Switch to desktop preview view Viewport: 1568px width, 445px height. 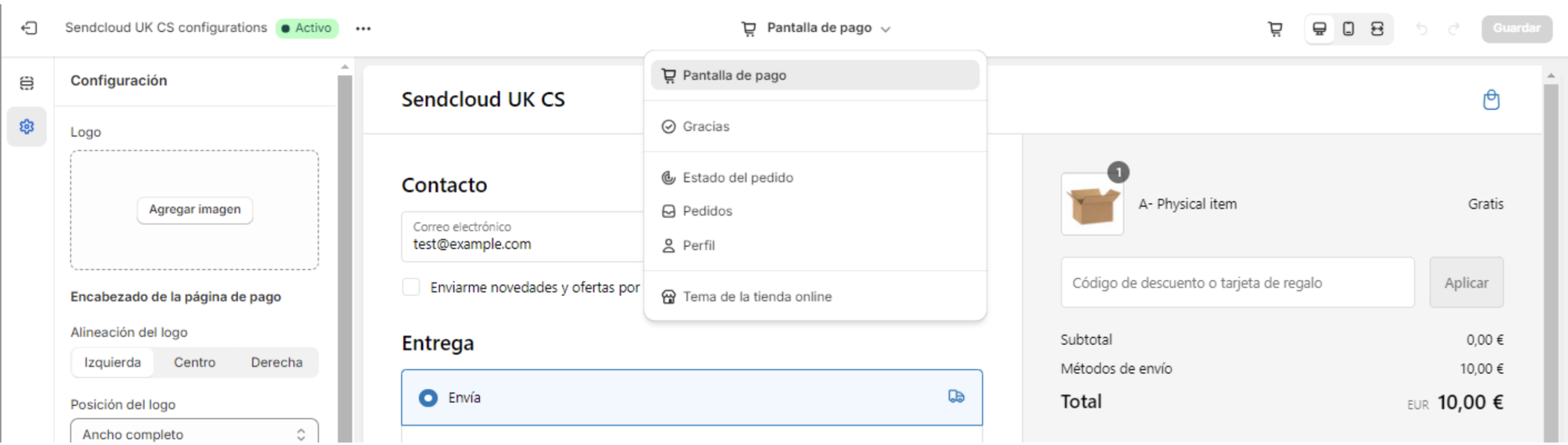pos(1319,28)
